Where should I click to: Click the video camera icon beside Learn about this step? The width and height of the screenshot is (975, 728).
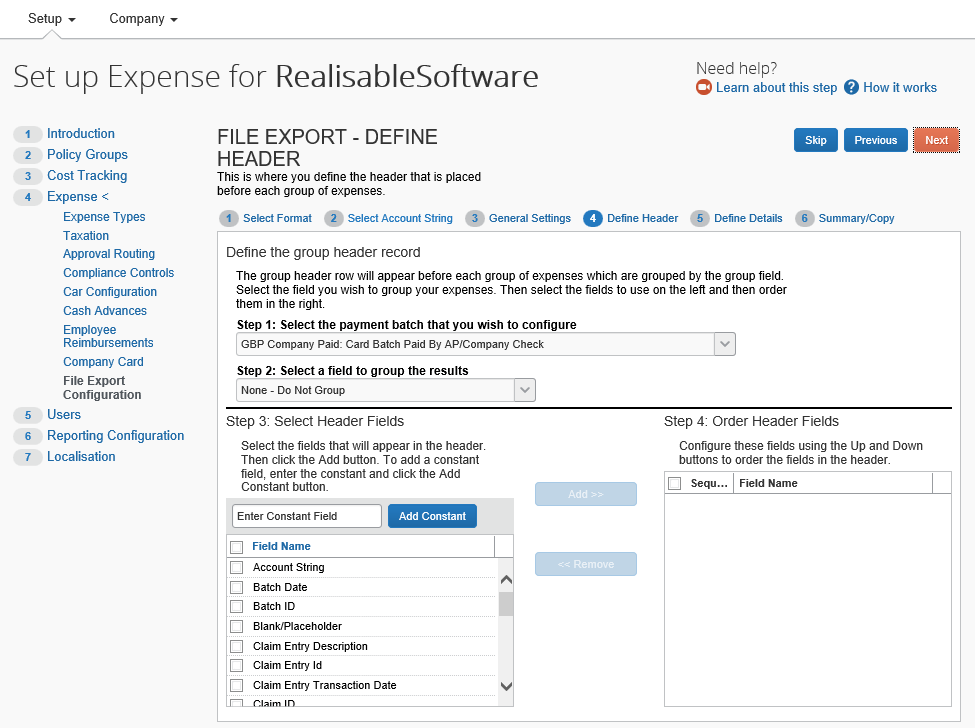[704, 88]
